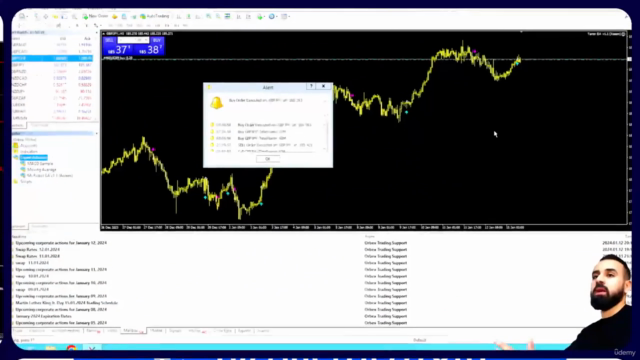Select Expert Advisors in Navigator tree
The width and height of the screenshot is (640, 360).
pyautogui.click(x=33, y=158)
